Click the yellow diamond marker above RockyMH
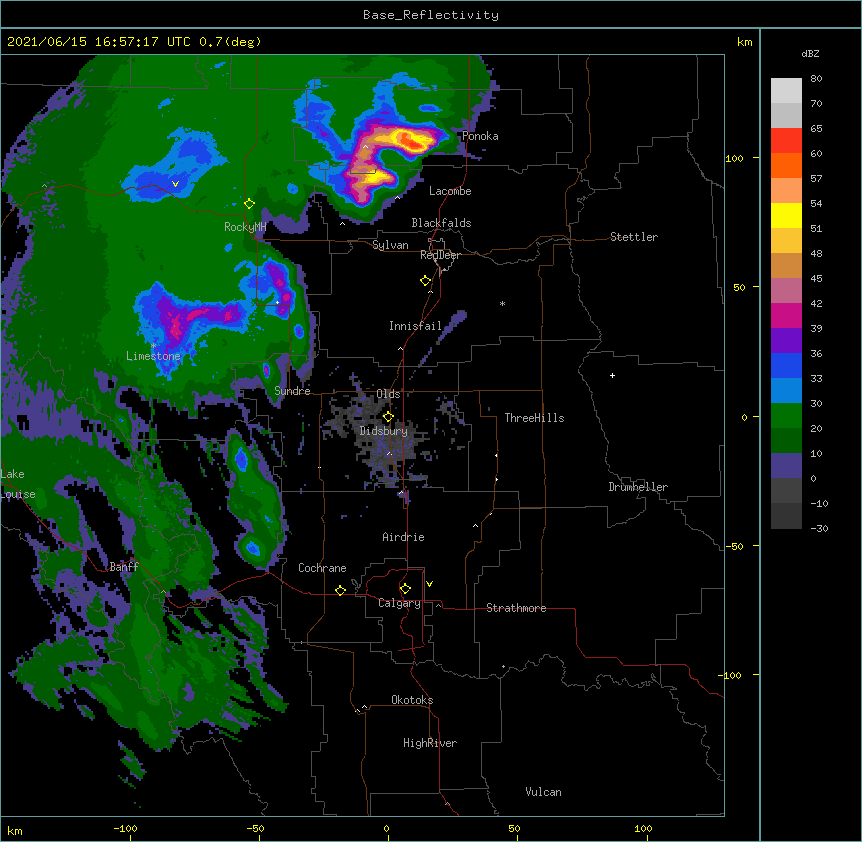 tap(249, 204)
